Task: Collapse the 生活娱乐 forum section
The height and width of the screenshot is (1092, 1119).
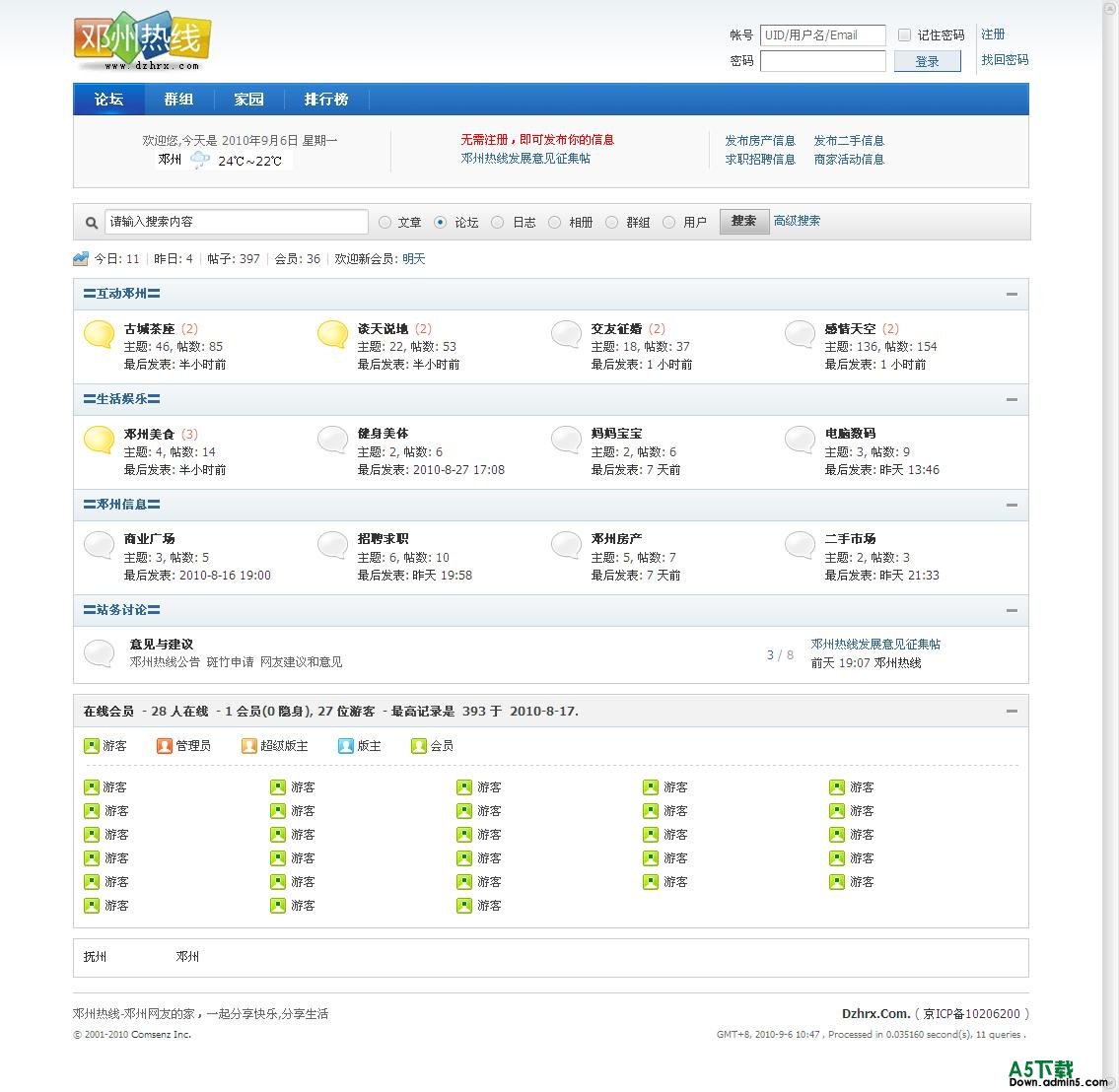Action: point(1012,399)
